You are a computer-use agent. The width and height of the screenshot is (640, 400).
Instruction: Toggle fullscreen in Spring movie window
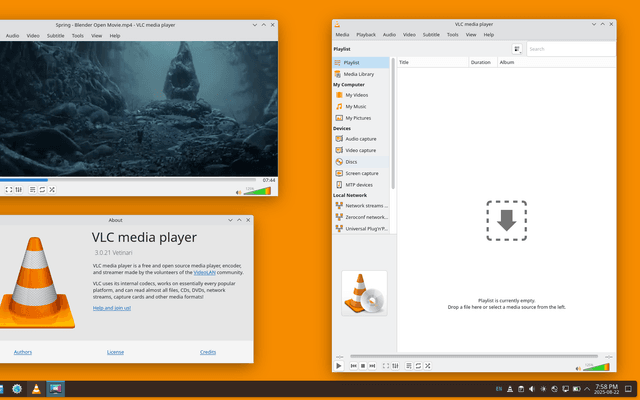[9, 189]
